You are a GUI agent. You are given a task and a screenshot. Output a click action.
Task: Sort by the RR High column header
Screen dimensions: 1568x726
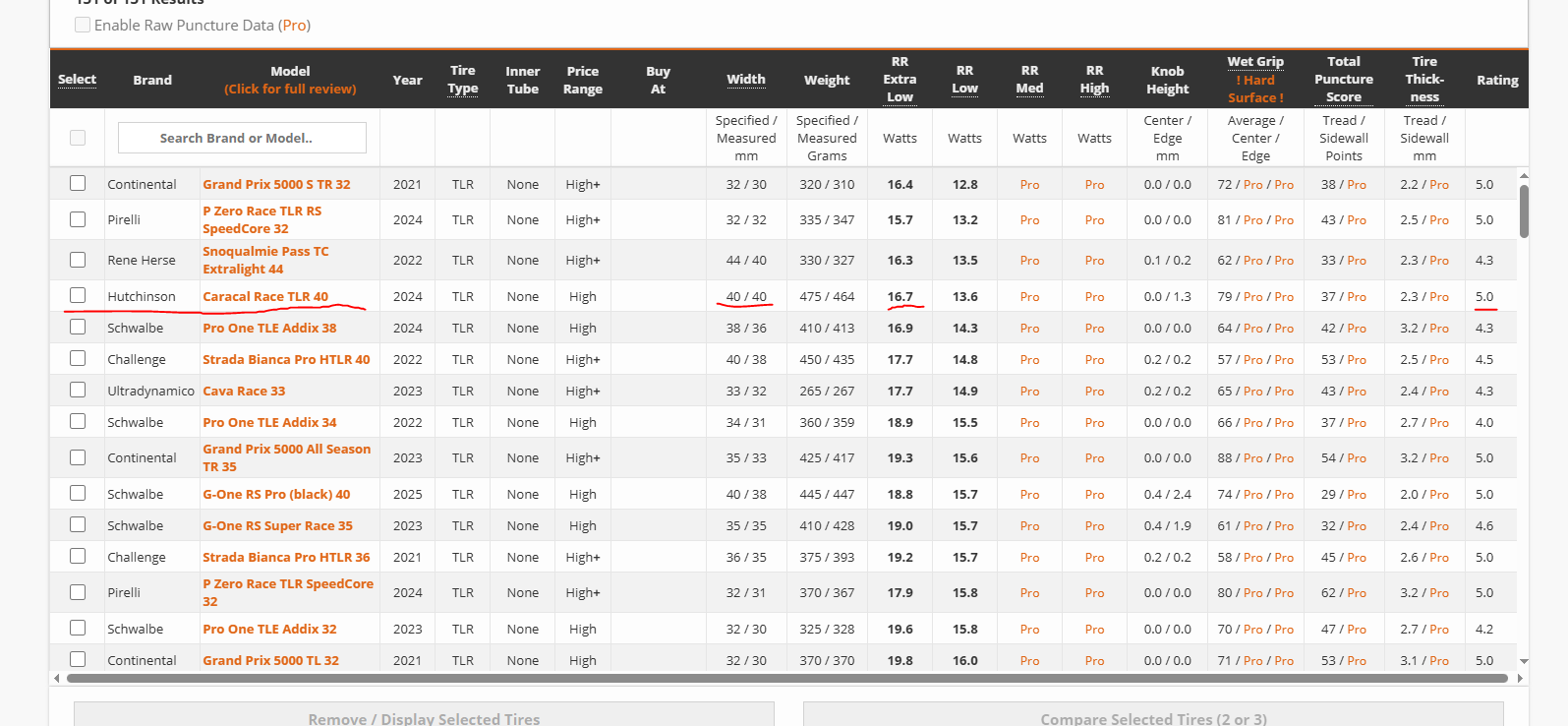click(1094, 80)
